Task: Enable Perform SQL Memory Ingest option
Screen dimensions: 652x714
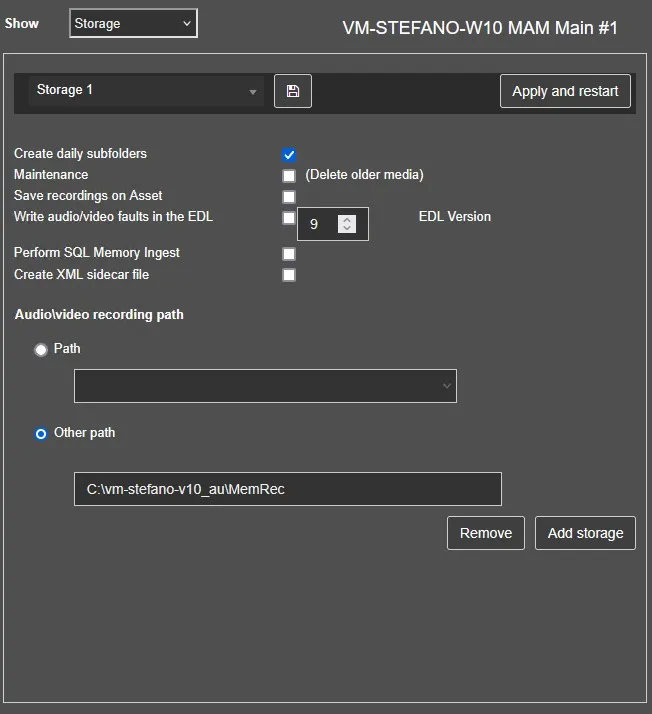Action: pos(289,254)
